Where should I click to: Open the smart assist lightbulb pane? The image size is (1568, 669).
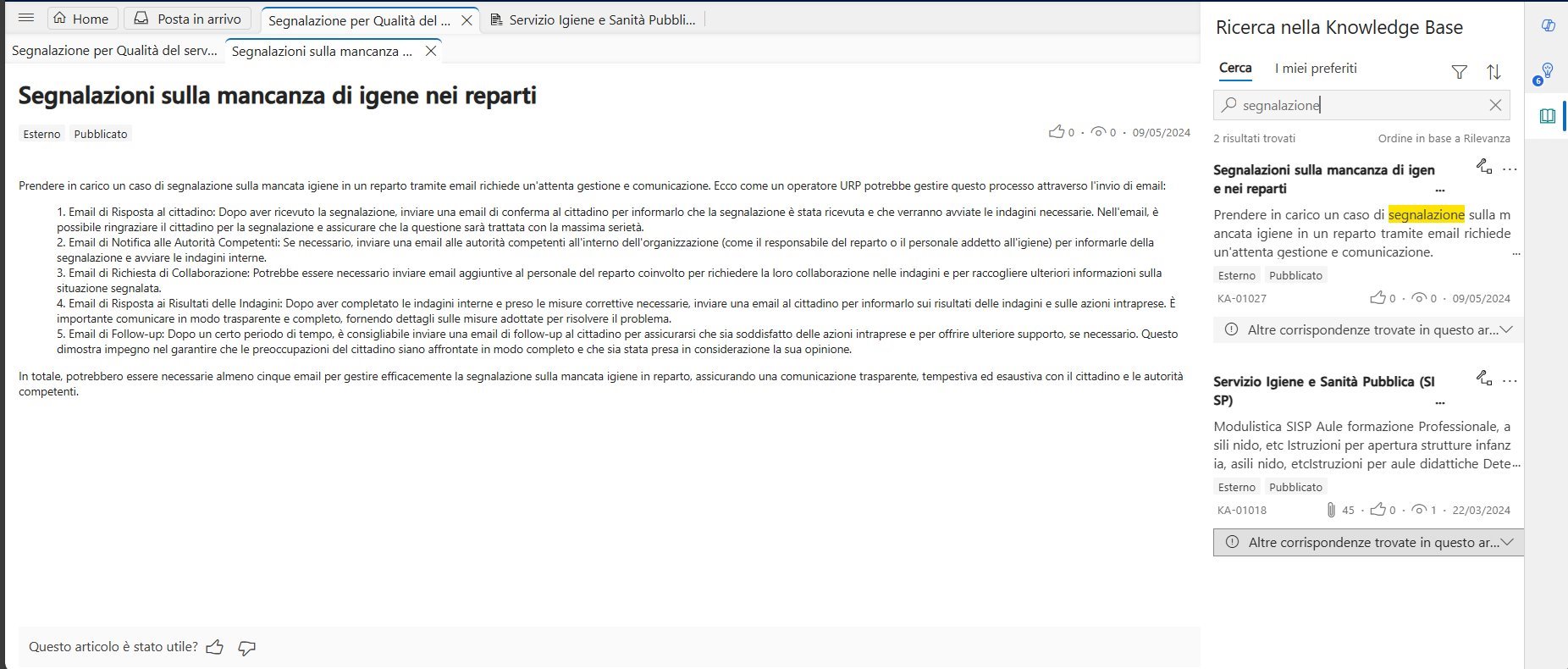(1546, 72)
